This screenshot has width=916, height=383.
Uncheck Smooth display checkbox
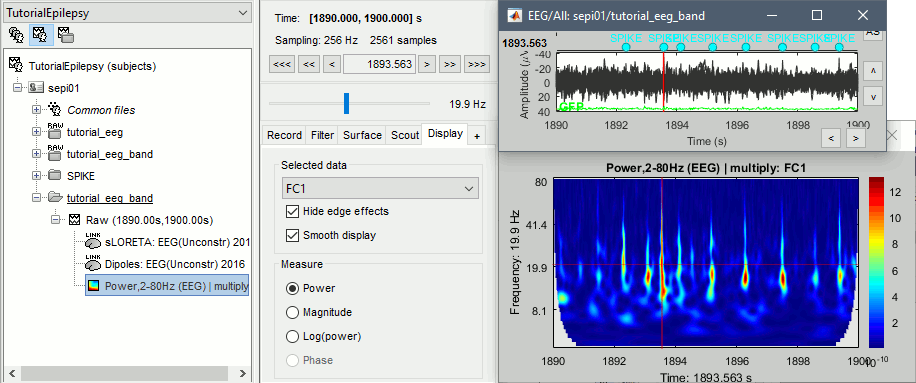(292, 236)
